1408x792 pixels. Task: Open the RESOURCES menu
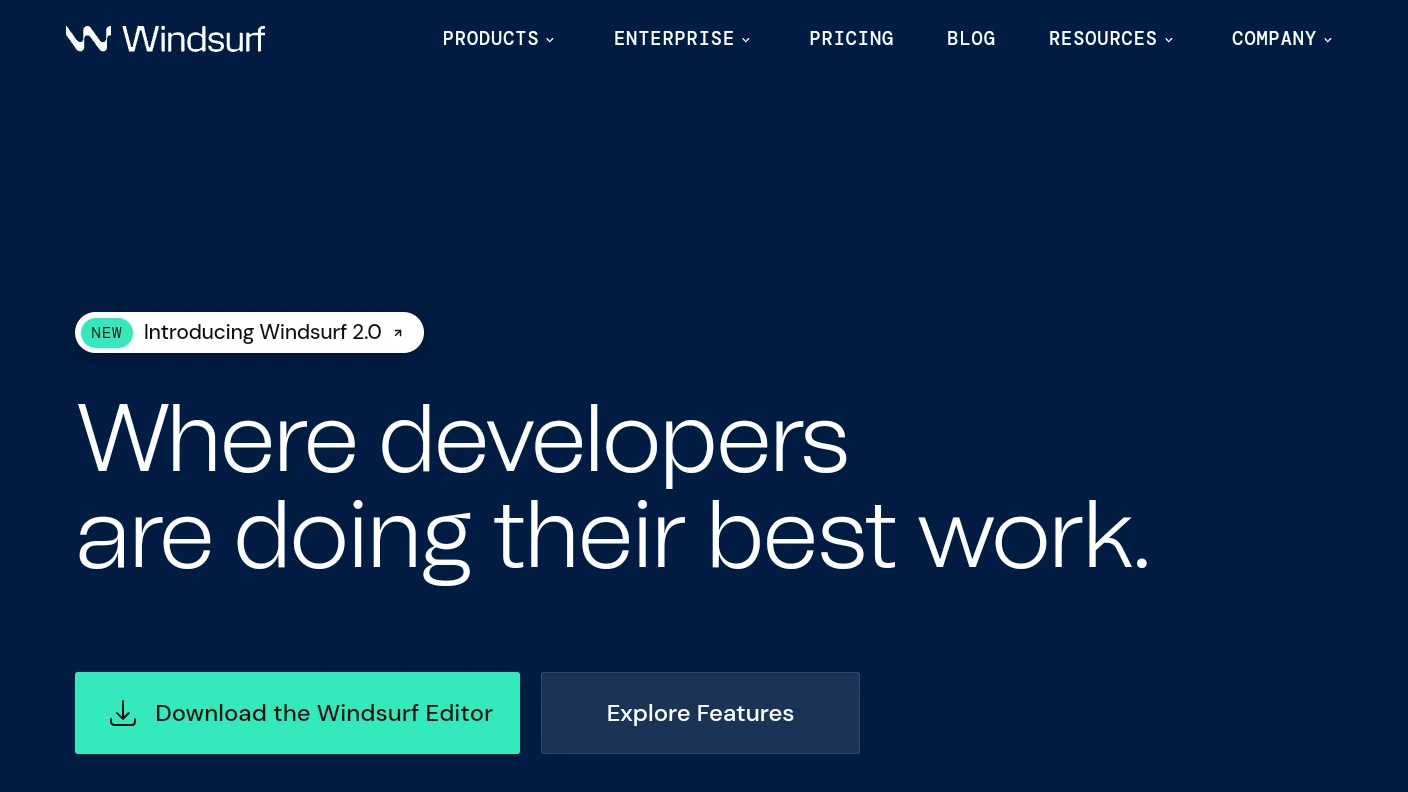(x=1111, y=39)
